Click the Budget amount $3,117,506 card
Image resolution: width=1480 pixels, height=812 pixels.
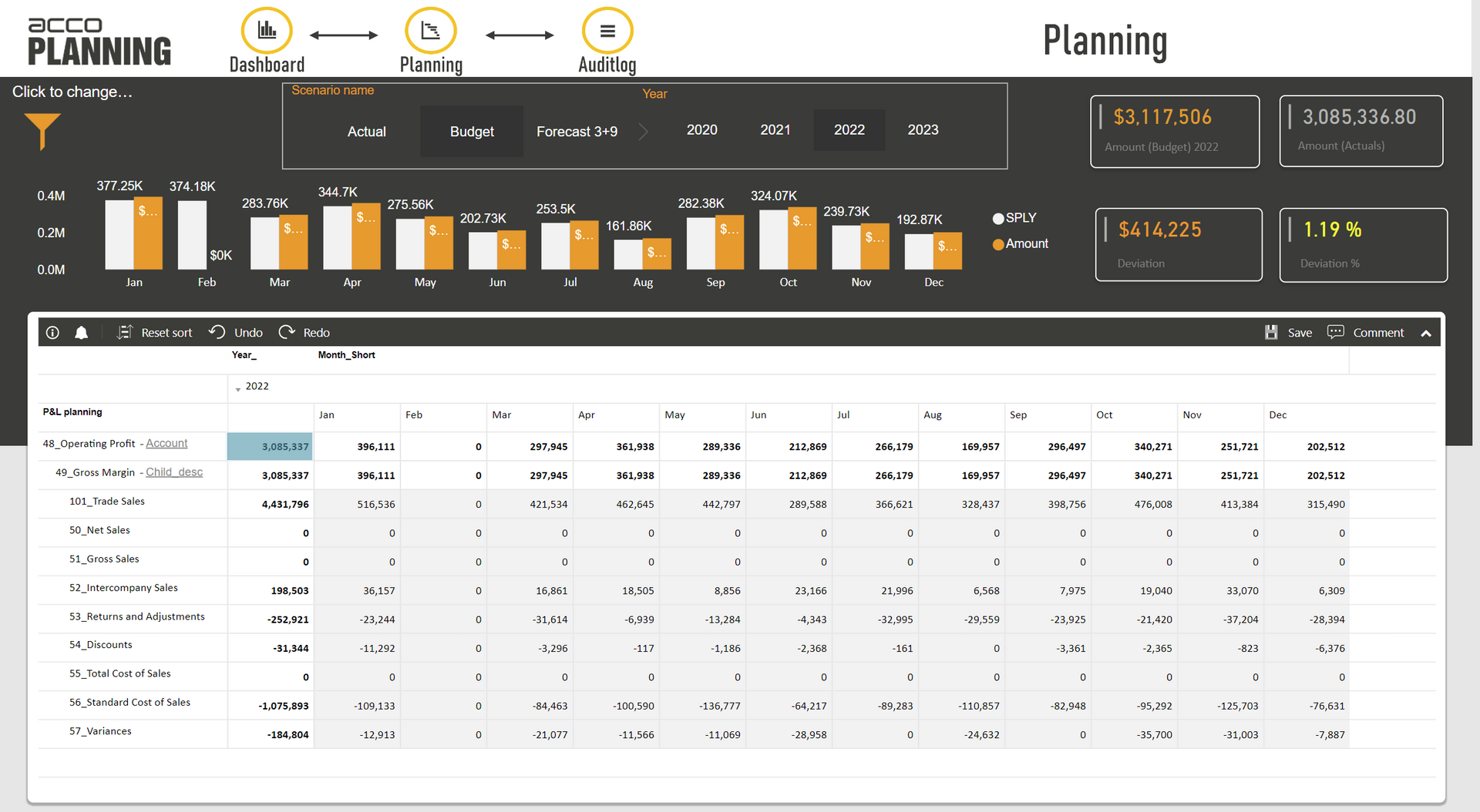(1175, 132)
